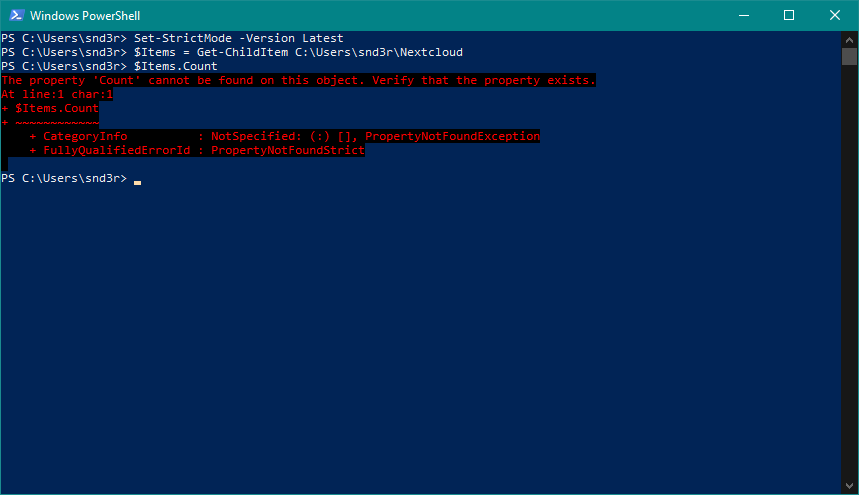Click the Windows PowerShell title bar text

click(x=84, y=15)
